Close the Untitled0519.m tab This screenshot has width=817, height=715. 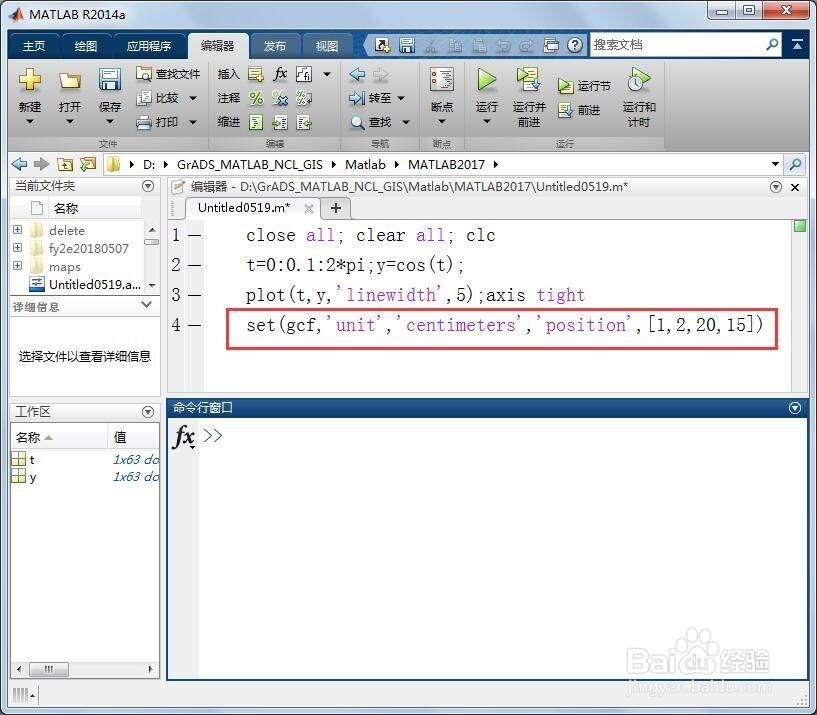[308, 209]
